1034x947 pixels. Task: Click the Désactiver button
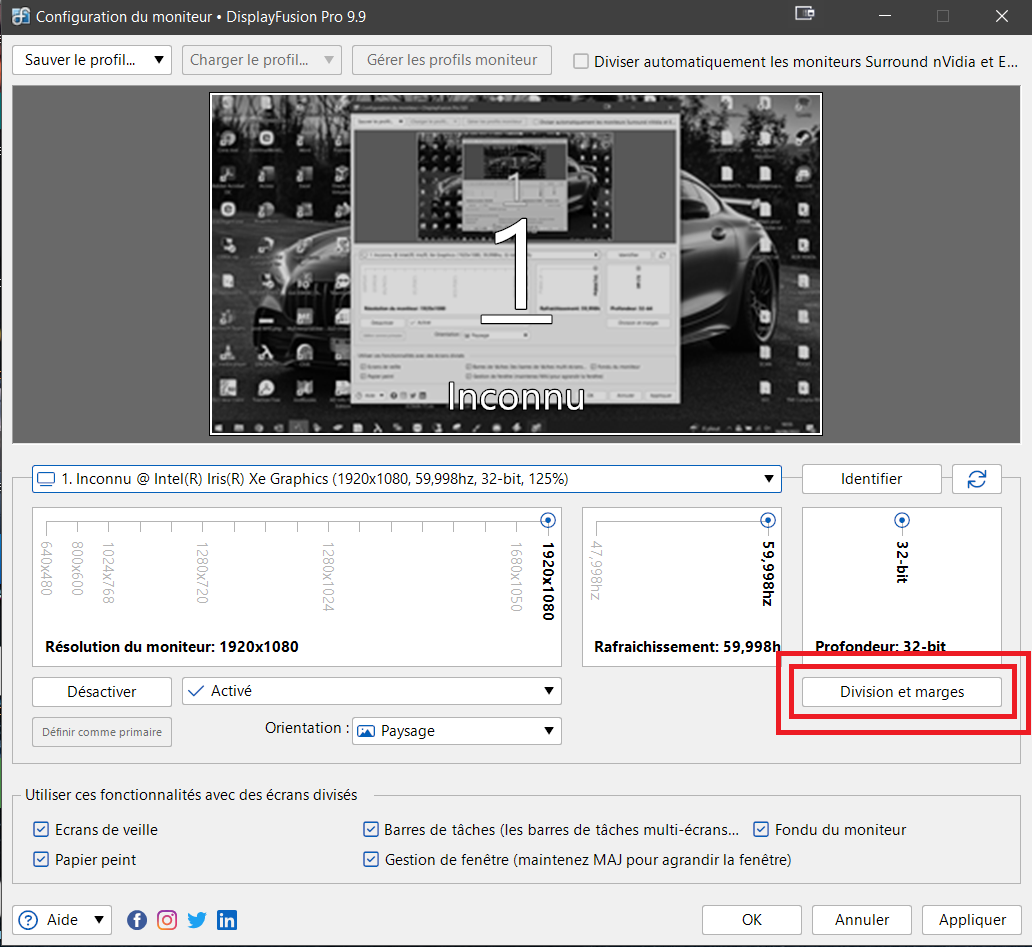point(102,692)
